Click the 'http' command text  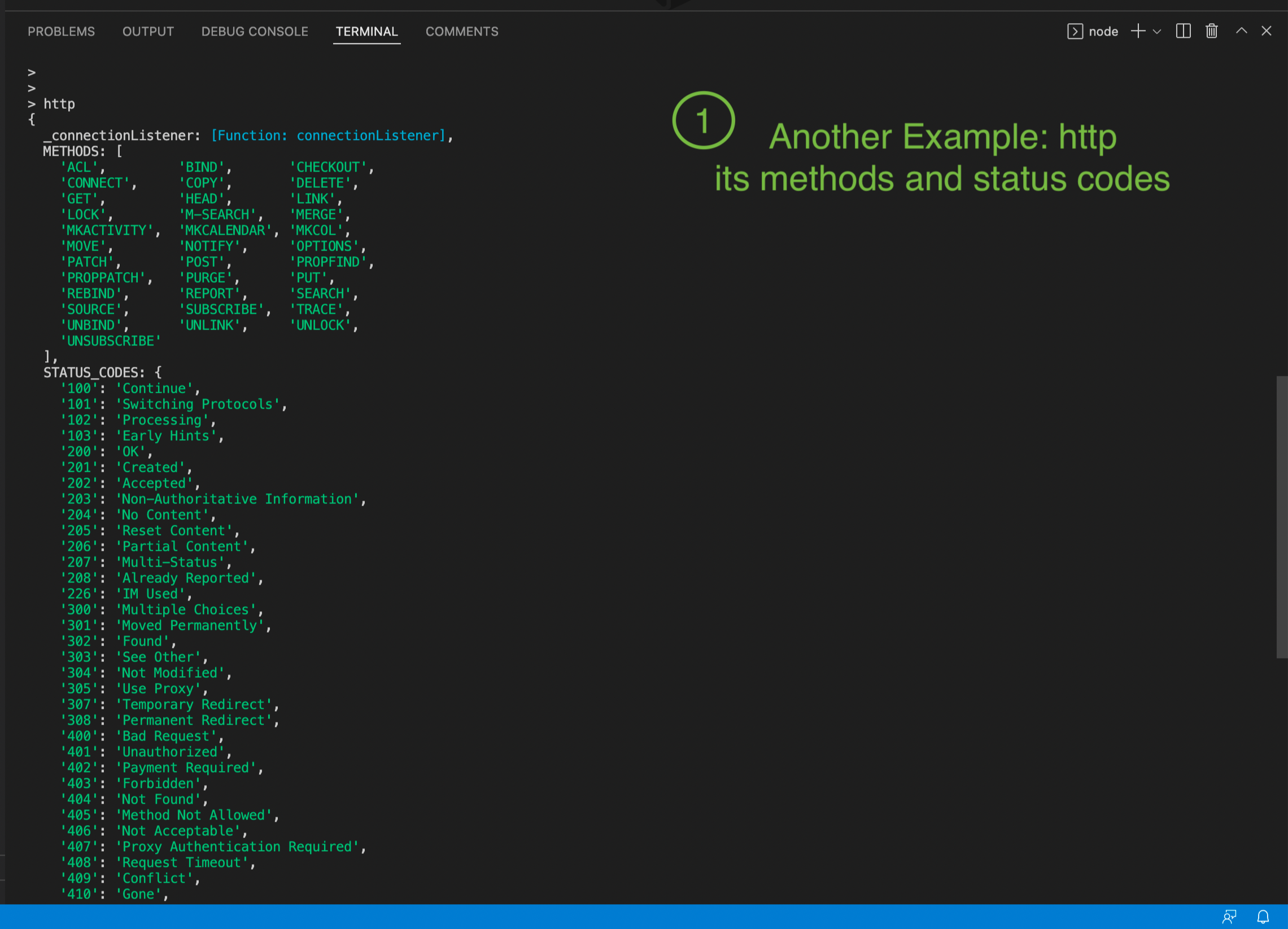[x=59, y=104]
